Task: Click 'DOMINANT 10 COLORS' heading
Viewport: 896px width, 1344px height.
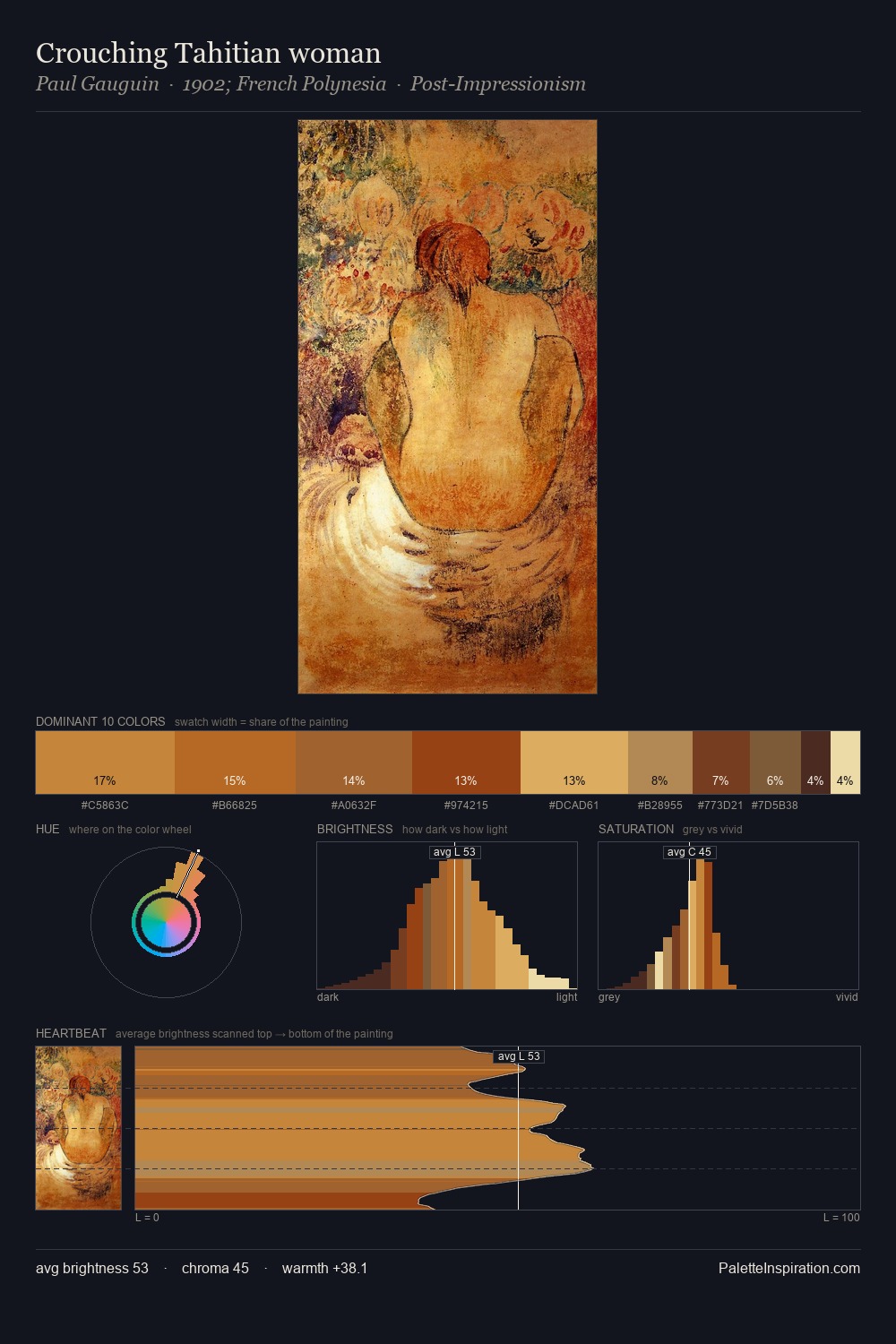Action: (x=100, y=721)
